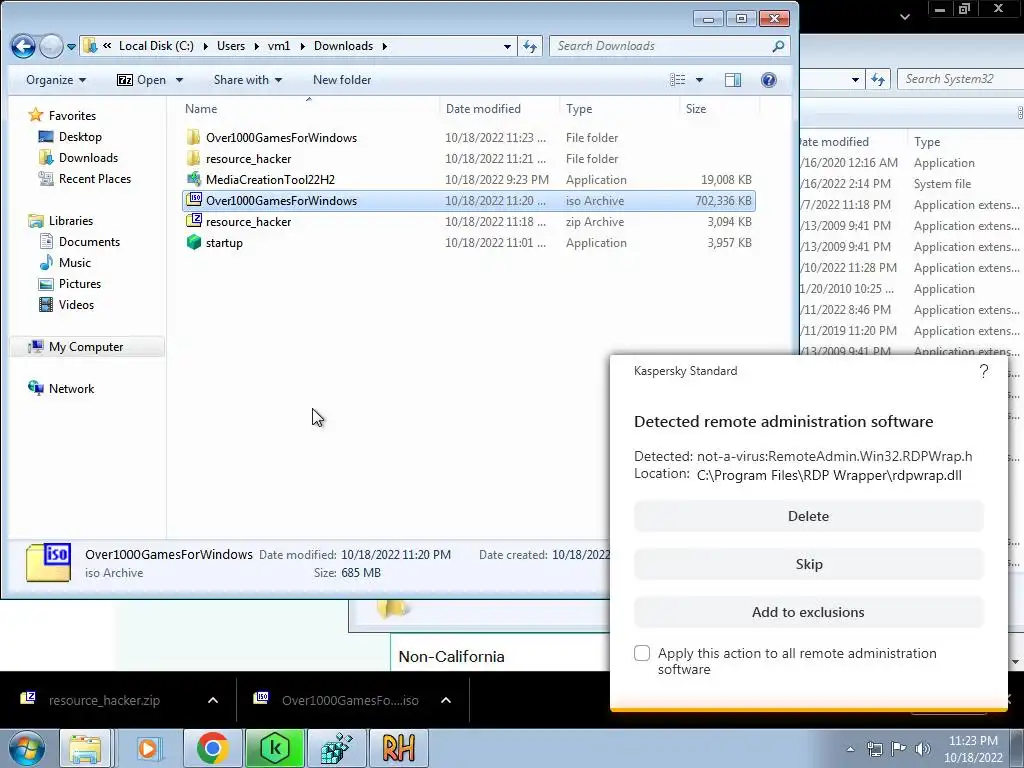Click the 7z Open toolbar button

(x=142, y=80)
